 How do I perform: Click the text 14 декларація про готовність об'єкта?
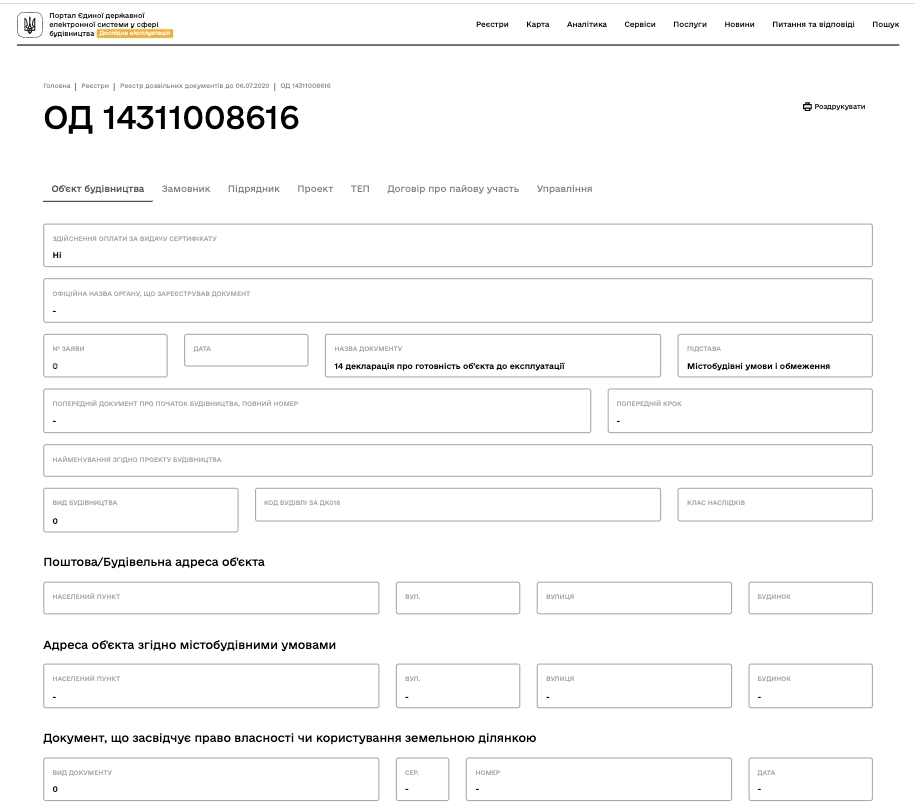point(449,366)
